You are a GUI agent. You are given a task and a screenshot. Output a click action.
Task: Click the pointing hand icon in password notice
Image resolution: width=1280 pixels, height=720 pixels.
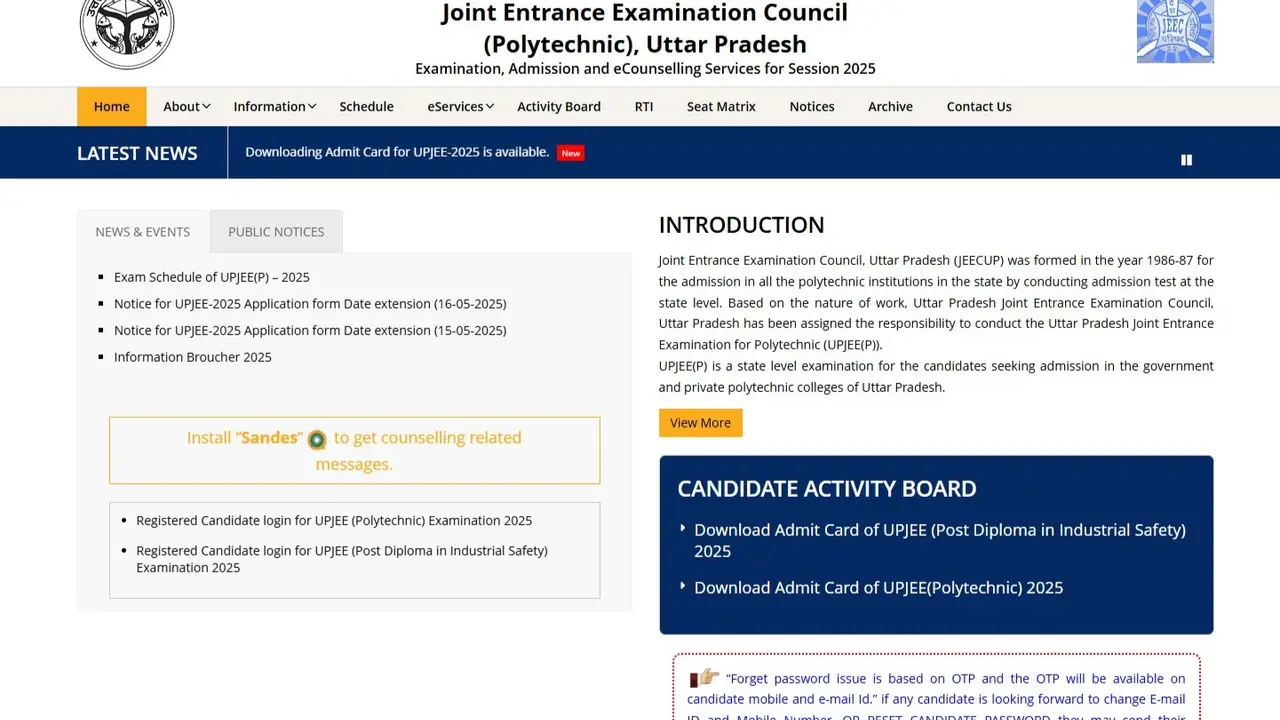pos(708,678)
